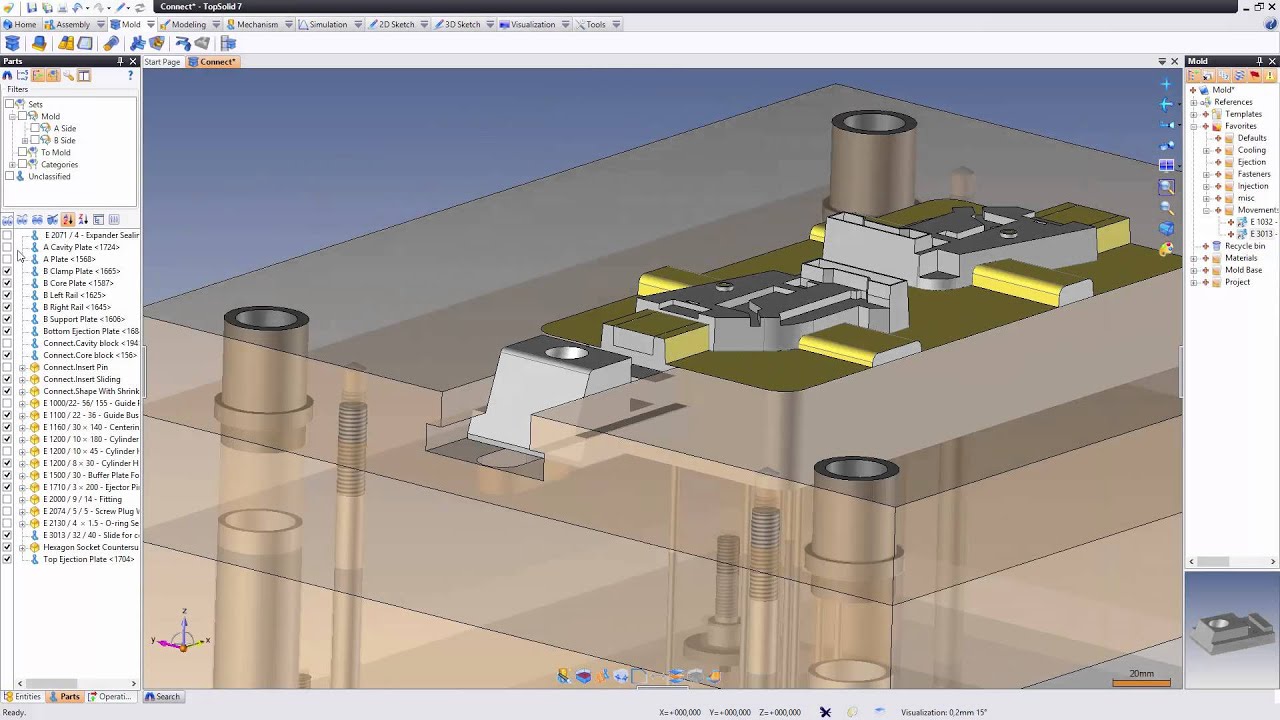Viewport: 1280px width, 720px height.
Task: Switch to the Start Page tab
Action: [x=162, y=62]
